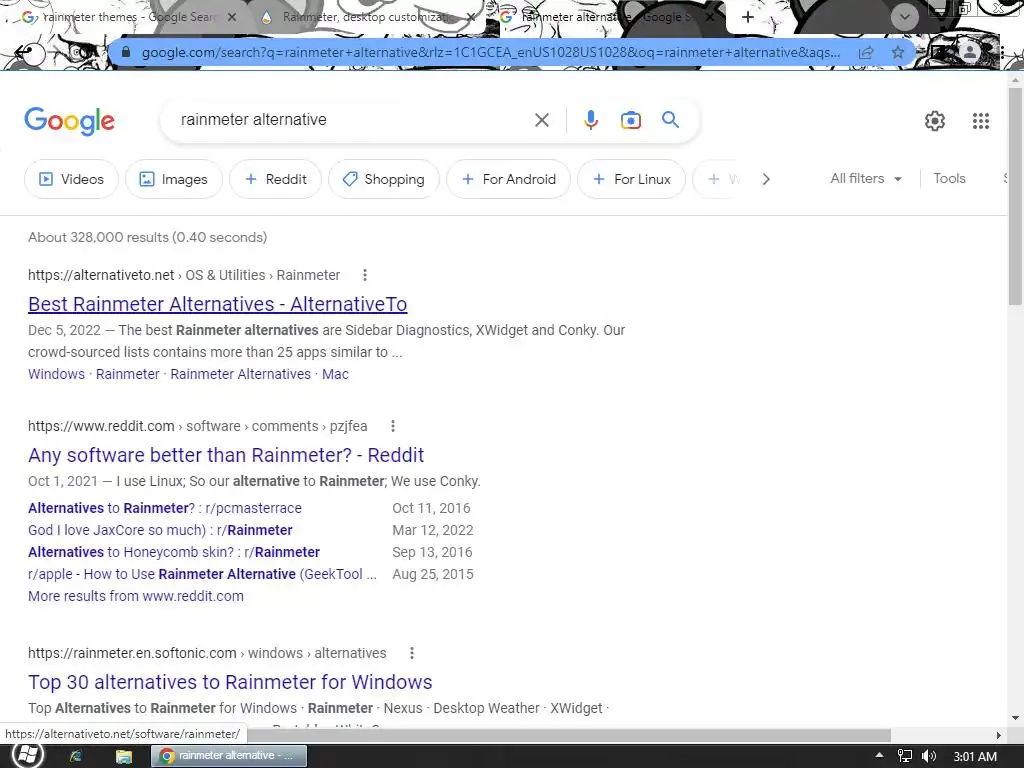The height and width of the screenshot is (768, 1024).
Task: Search by image using the camera icon
Action: (630, 120)
